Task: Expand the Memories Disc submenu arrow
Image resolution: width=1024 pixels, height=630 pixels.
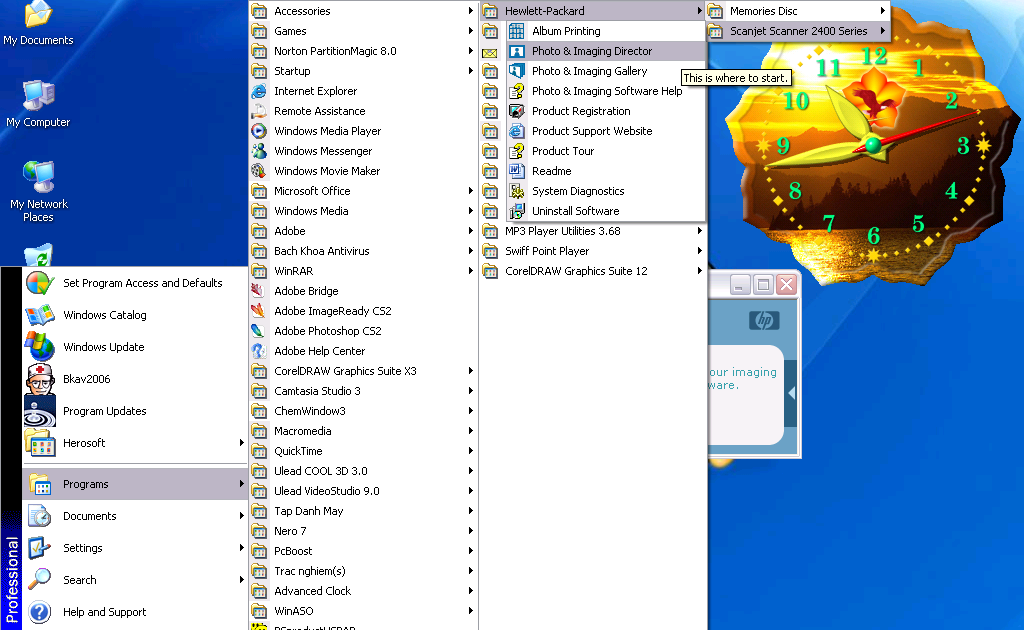Action: [882, 11]
